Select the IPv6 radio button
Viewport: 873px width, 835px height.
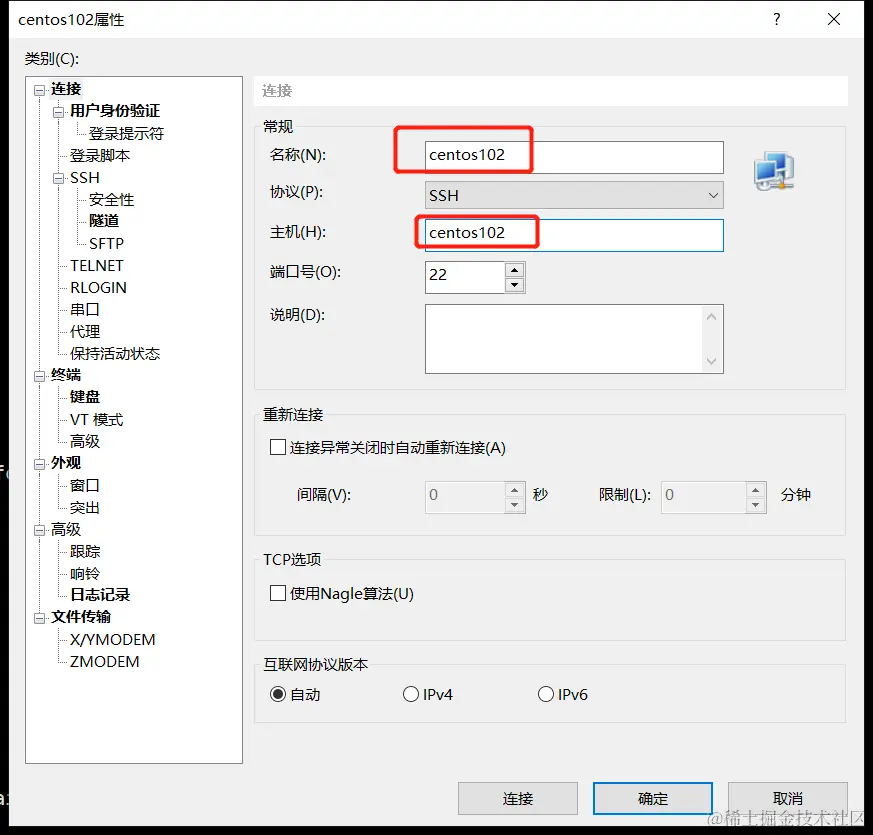546,694
